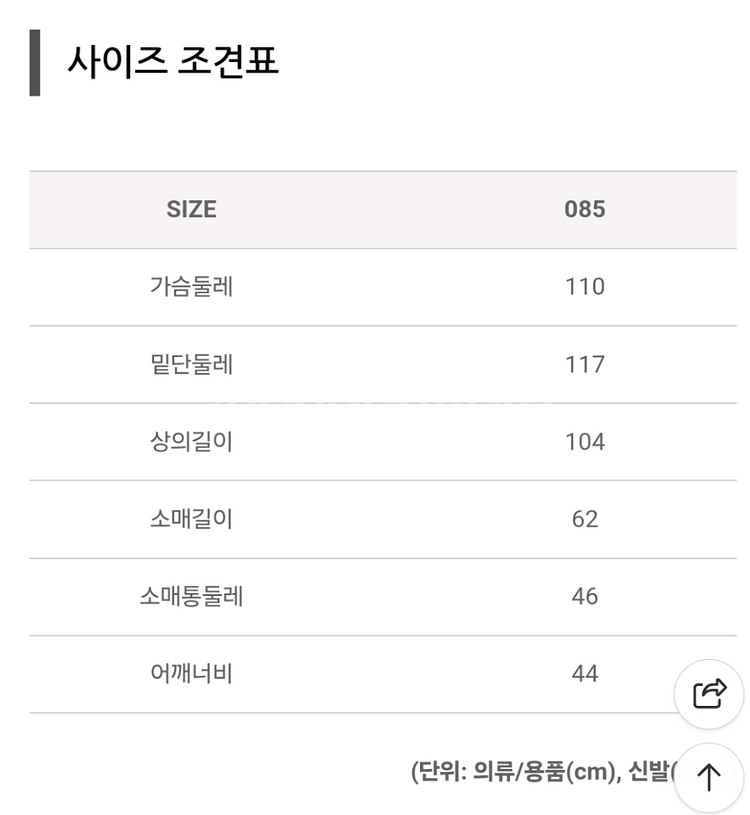
Task: Click the size chart table header row
Action: (x=375, y=210)
